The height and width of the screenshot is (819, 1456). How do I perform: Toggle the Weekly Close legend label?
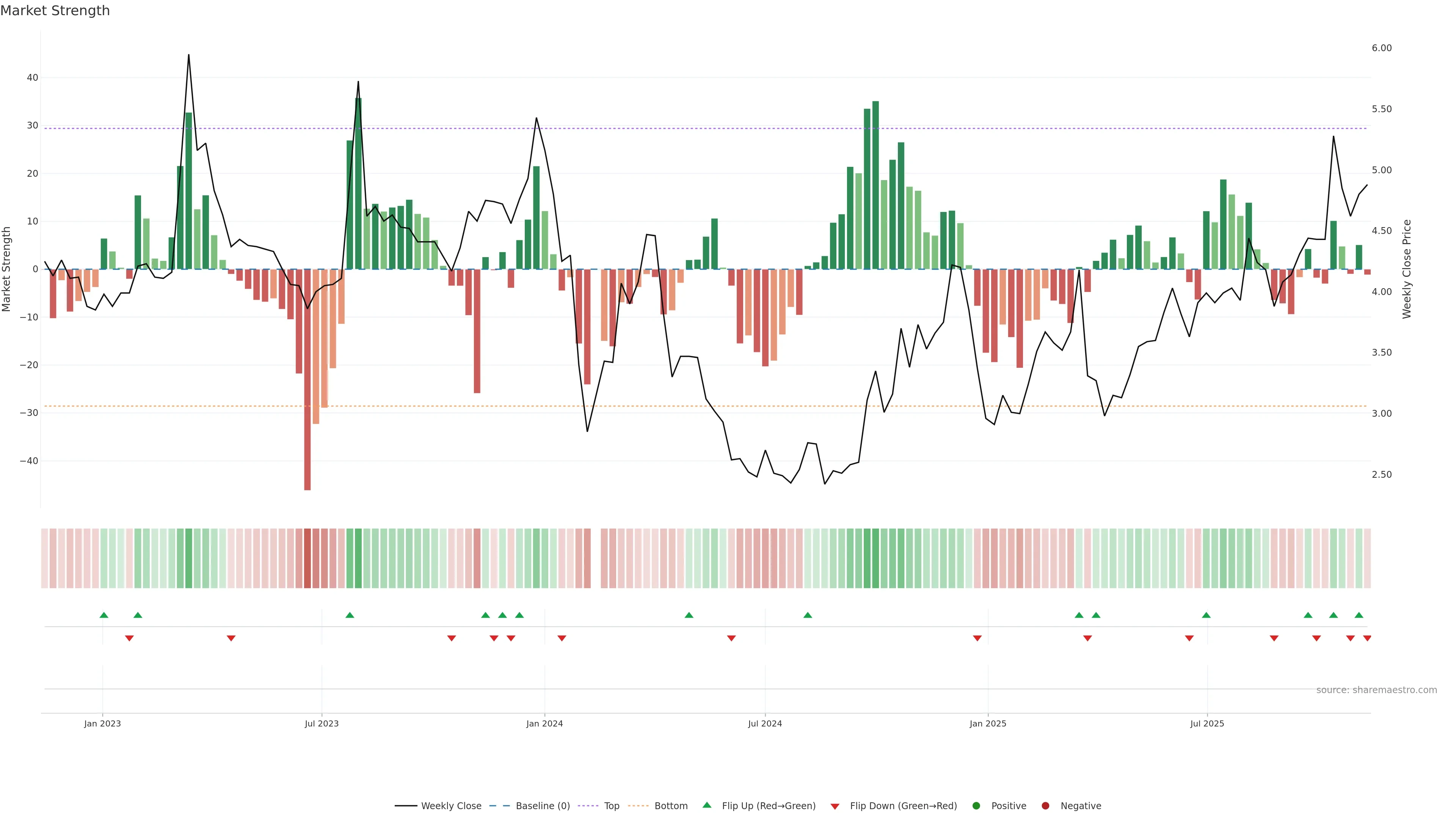tap(451, 806)
